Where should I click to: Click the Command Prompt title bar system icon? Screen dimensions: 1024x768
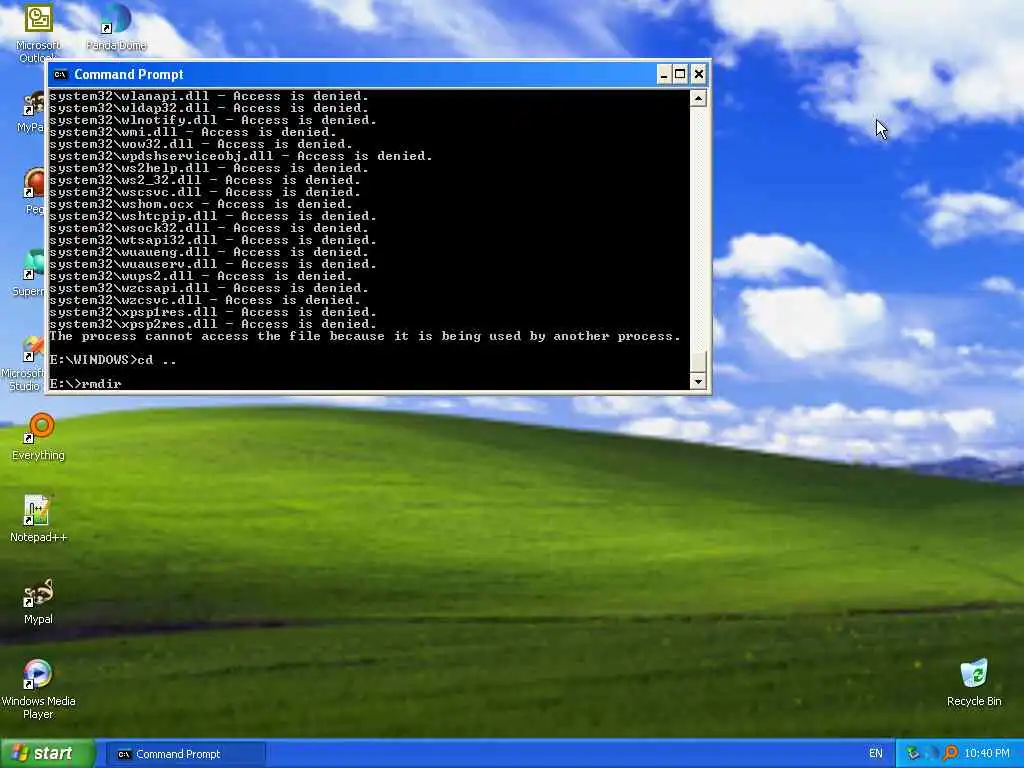[61, 74]
